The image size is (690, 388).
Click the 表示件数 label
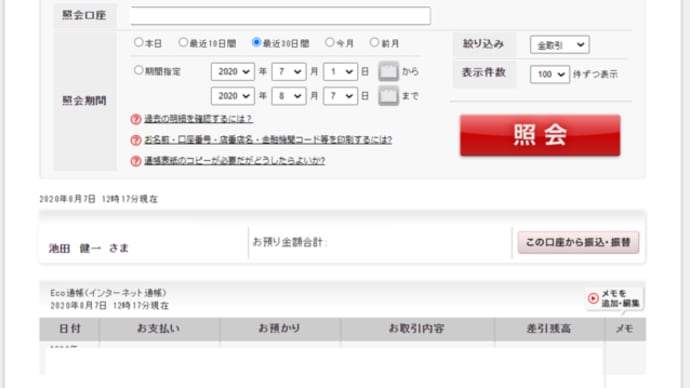click(x=483, y=73)
